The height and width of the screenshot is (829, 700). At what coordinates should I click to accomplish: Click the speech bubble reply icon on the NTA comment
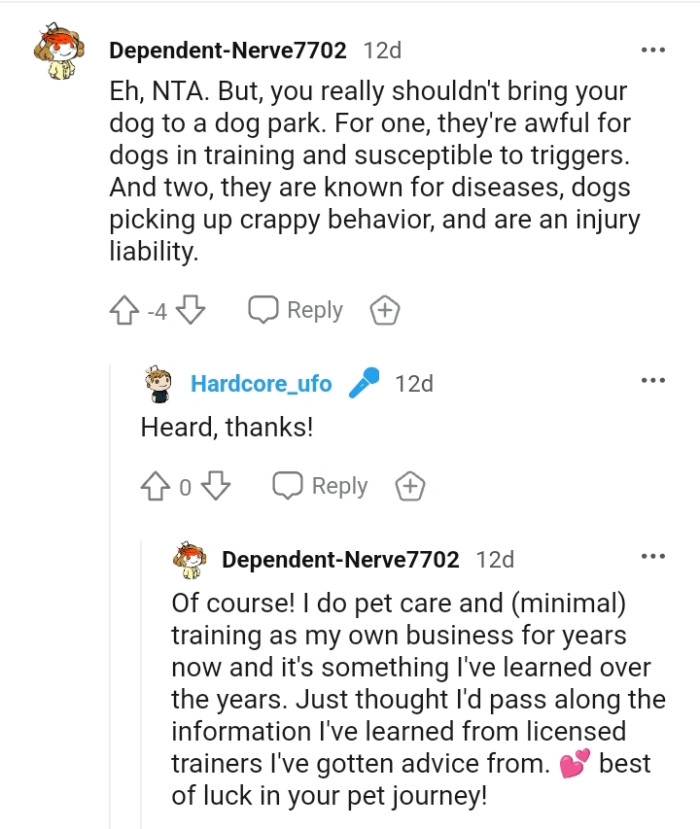click(262, 310)
